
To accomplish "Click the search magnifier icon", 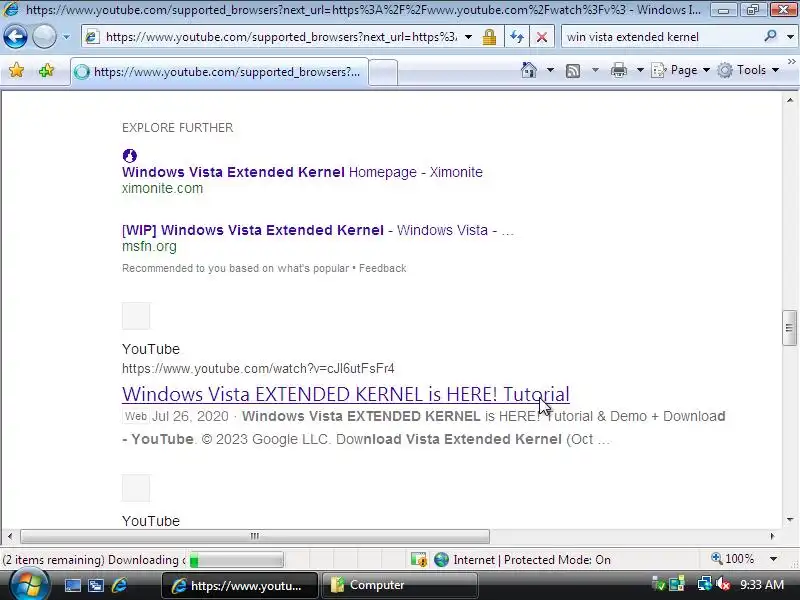I will (x=770, y=36).
